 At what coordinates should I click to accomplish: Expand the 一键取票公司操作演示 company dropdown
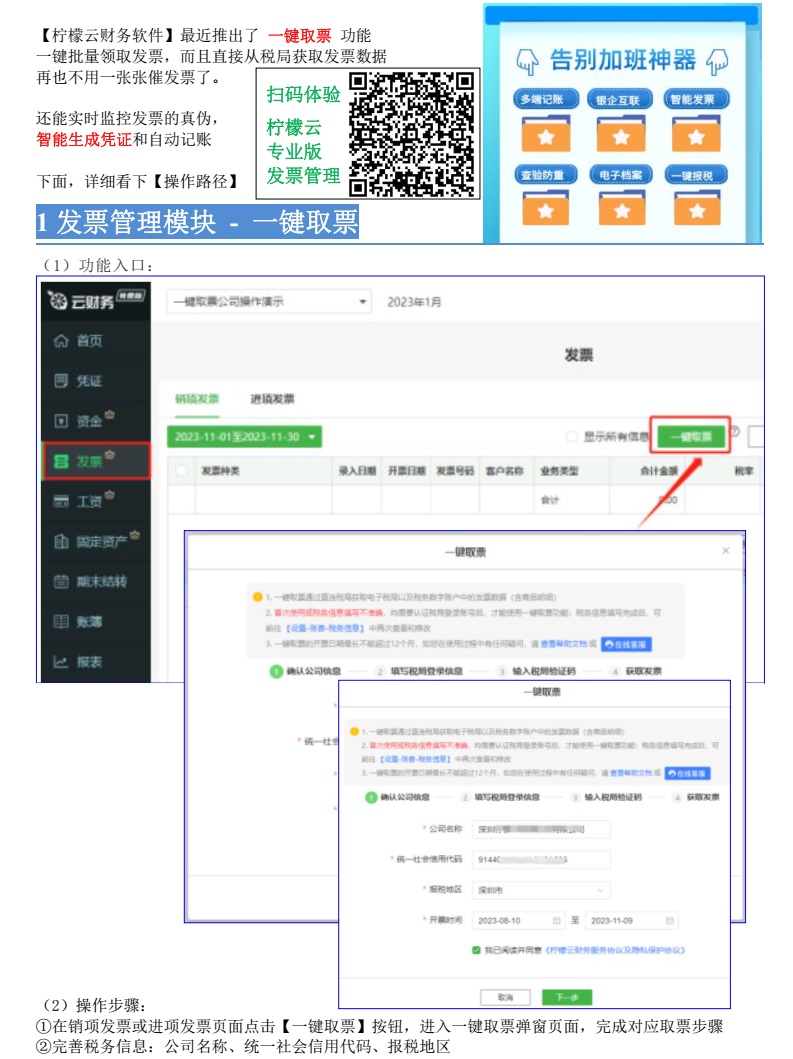268,302
